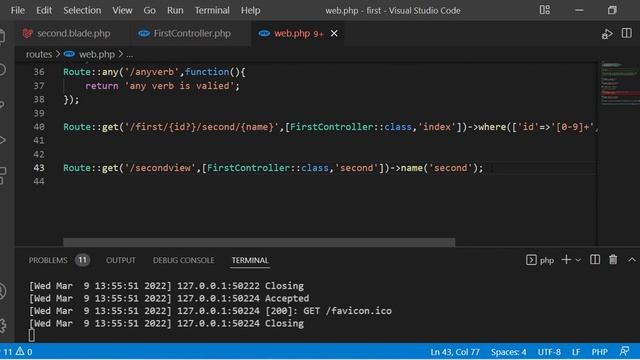Switch to FirstController.php tab
Image resolution: width=640 pixels, height=360 pixels.
[x=191, y=33]
